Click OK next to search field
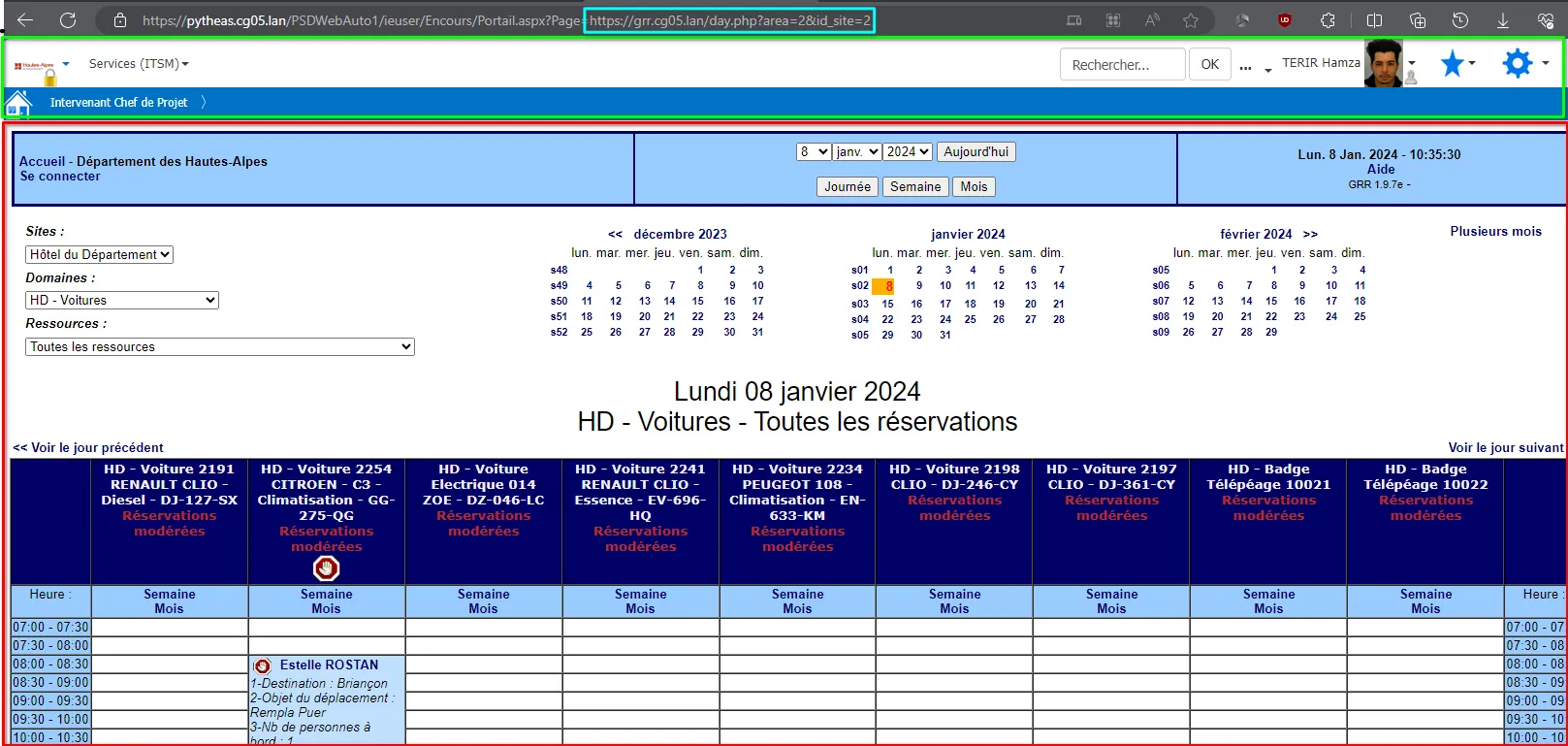The width and height of the screenshot is (1568, 746). click(x=1210, y=65)
